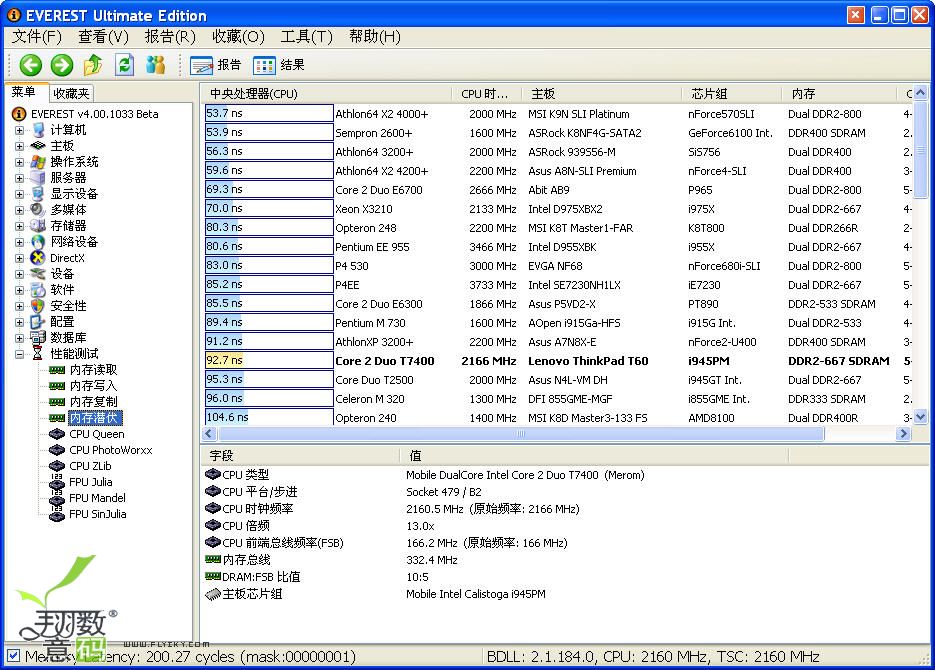Open the 报告(R) menu
This screenshot has width=935, height=670.
[x=170, y=37]
